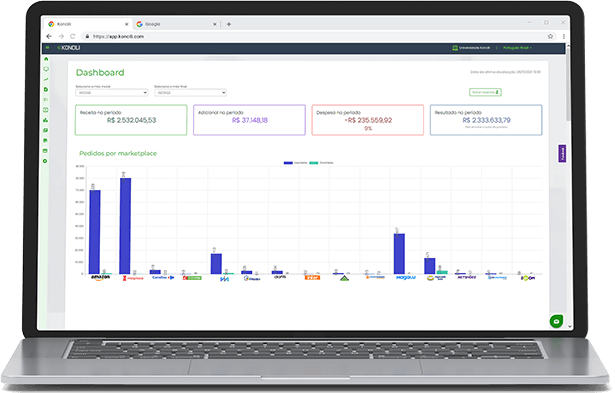615x393 pixels.
Task: Close the Google browser tab
Action: 215,24
